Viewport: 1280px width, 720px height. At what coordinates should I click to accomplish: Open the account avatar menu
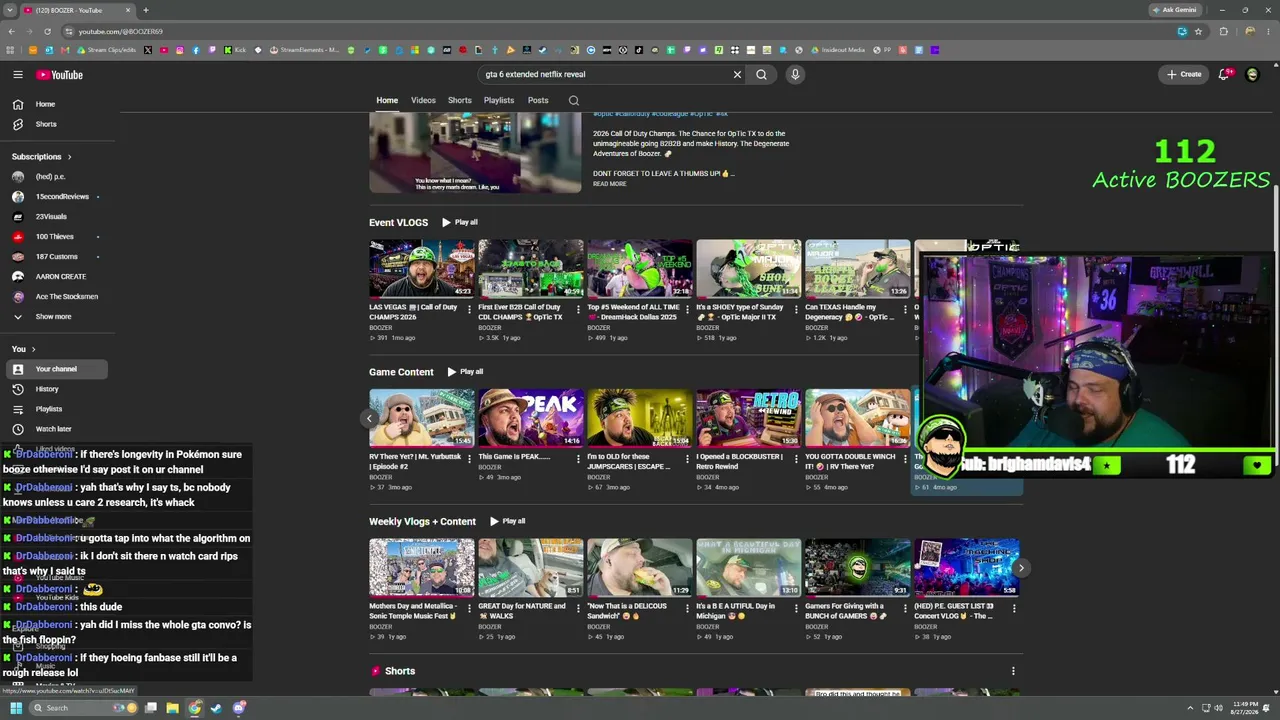[1252, 74]
